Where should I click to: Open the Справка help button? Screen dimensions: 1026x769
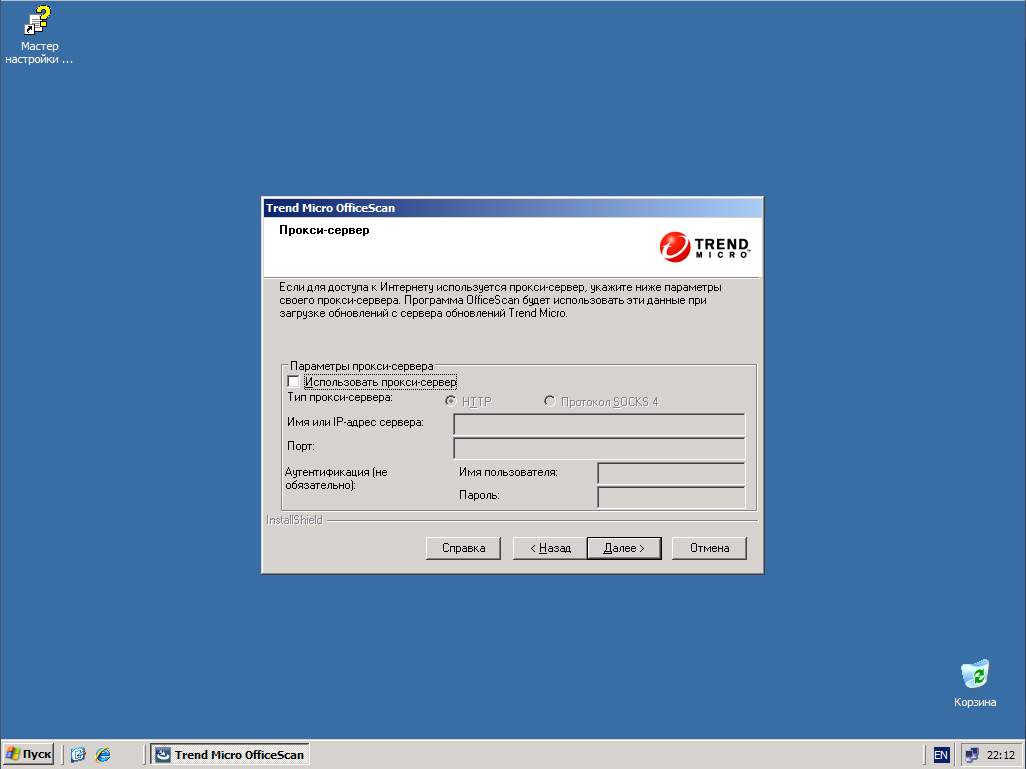(463, 548)
